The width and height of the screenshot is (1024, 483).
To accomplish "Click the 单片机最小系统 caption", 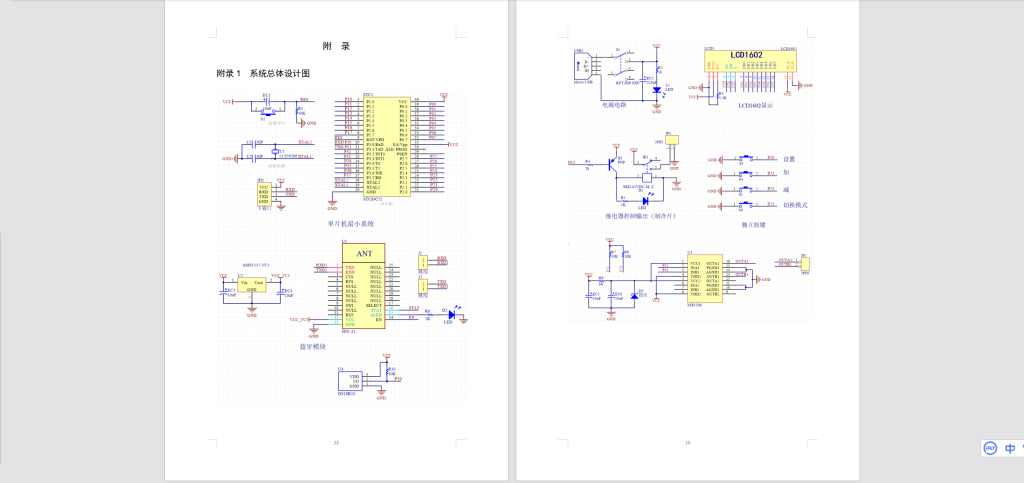I will [351, 224].
